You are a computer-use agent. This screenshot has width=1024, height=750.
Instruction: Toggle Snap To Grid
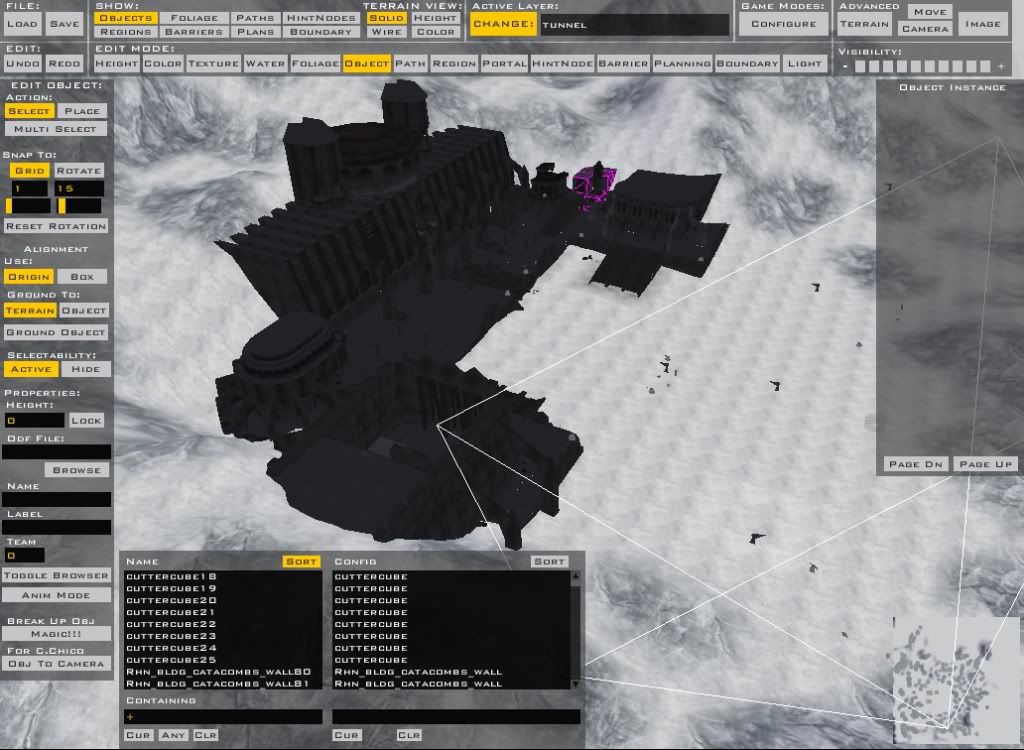(30, 171)
